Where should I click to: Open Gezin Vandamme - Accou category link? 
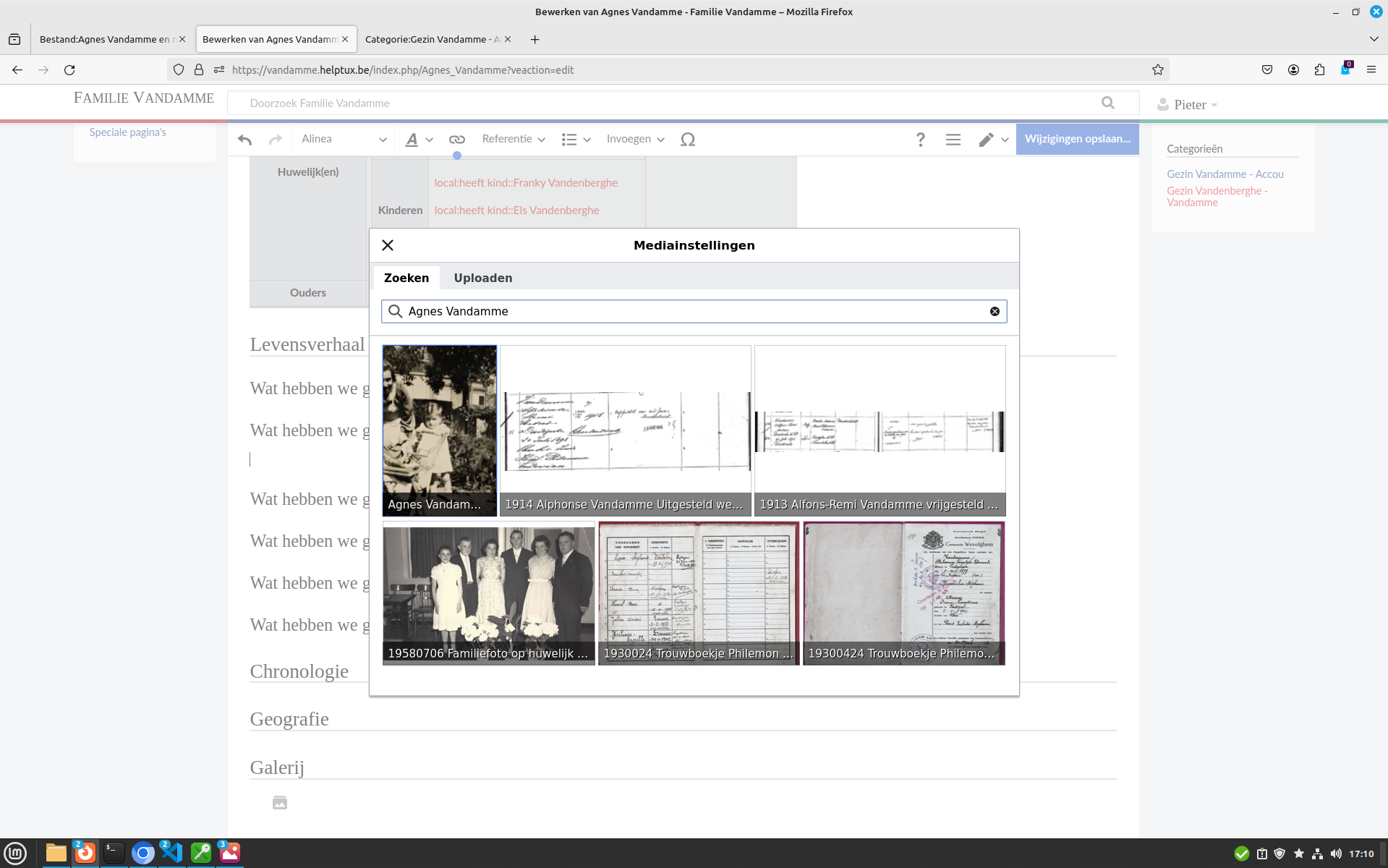pyautogui.click(x=1225, y=174)
